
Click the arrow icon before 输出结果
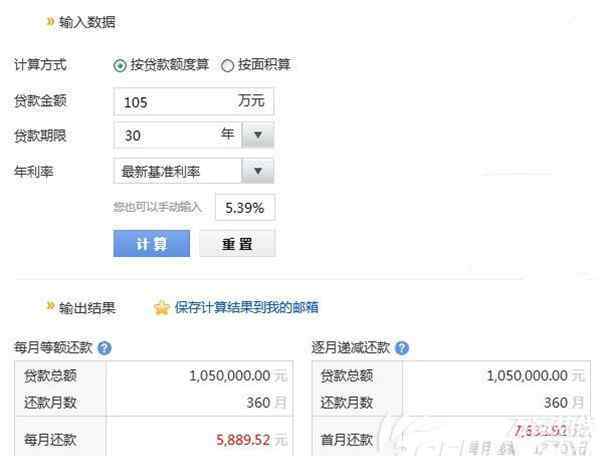pyautogui.click(x=50, y=306)
